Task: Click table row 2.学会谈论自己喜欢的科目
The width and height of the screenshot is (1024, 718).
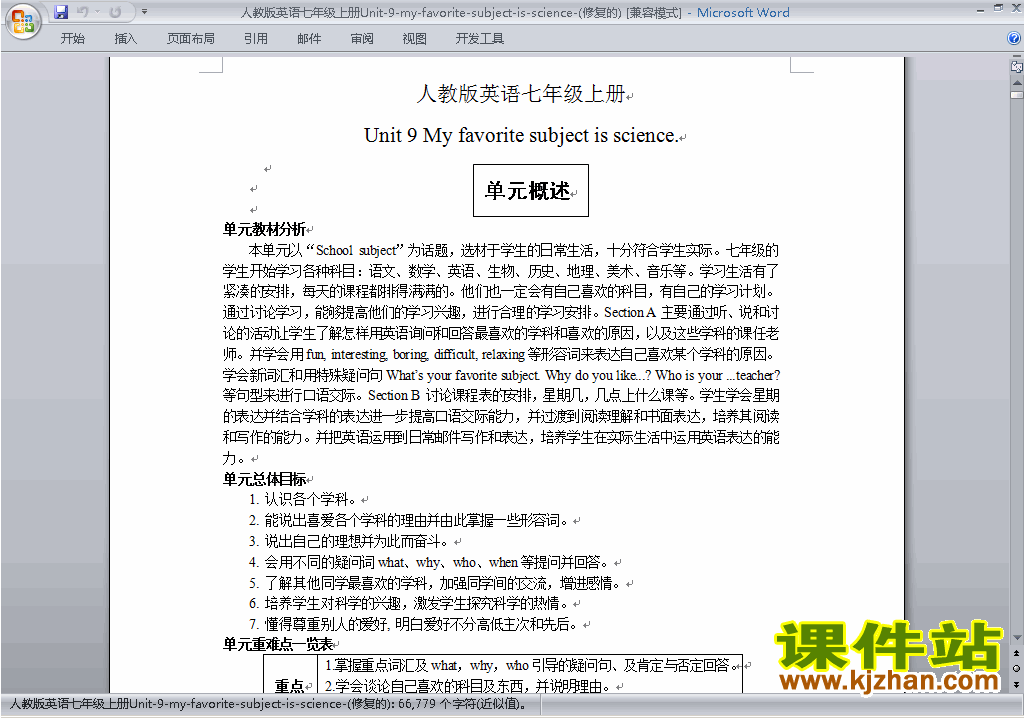Action: pos(468,686)
